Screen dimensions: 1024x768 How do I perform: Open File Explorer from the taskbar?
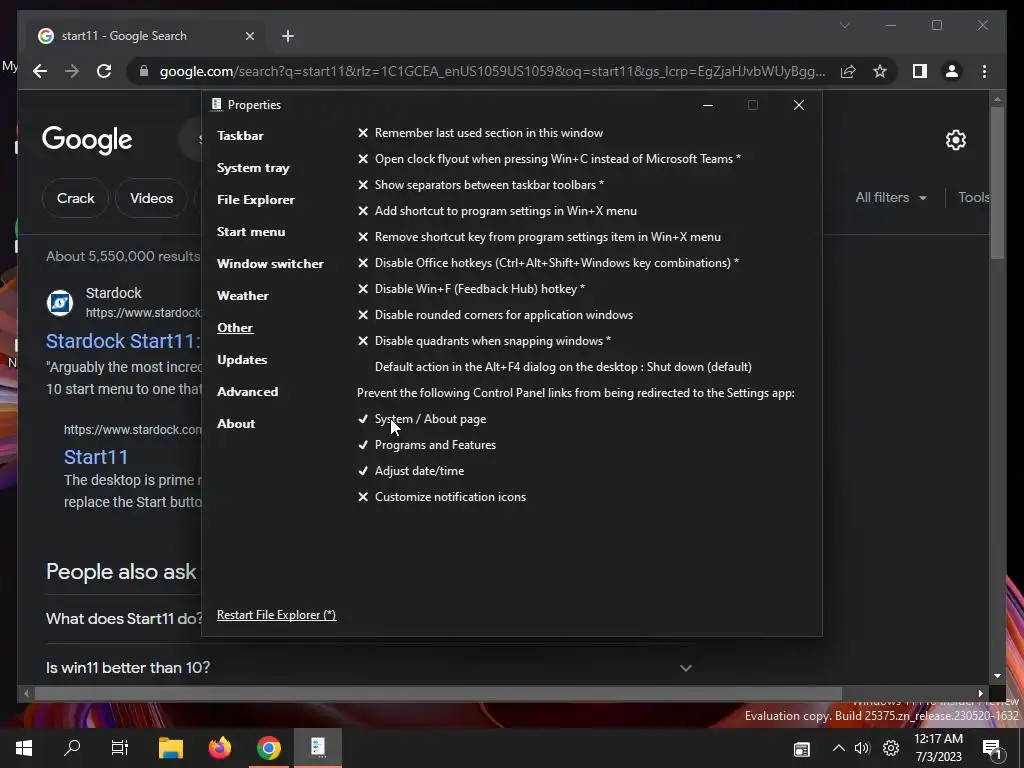(171, 748)
